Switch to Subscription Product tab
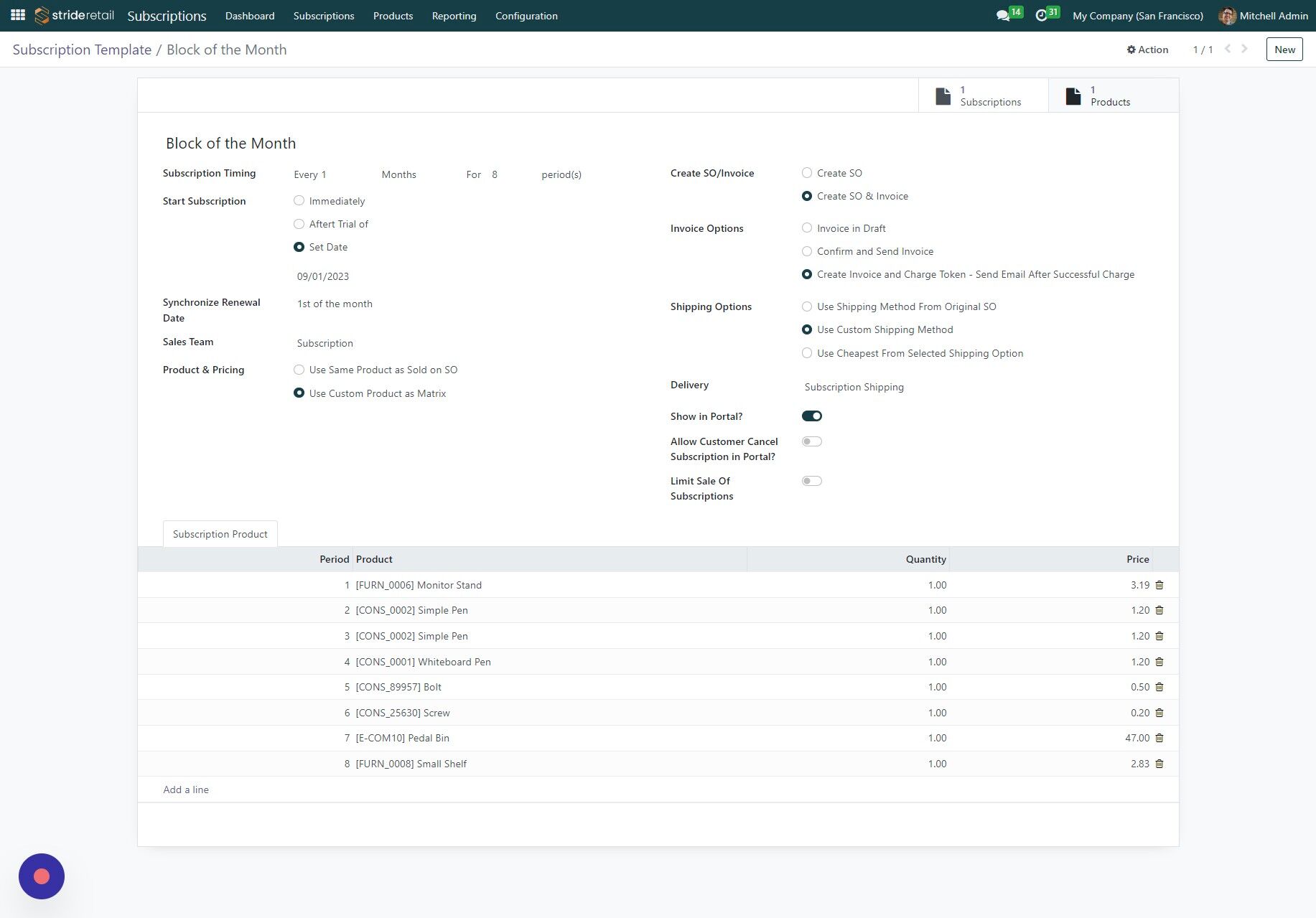The image size is (1316, 918). click(x=220, y=534)
